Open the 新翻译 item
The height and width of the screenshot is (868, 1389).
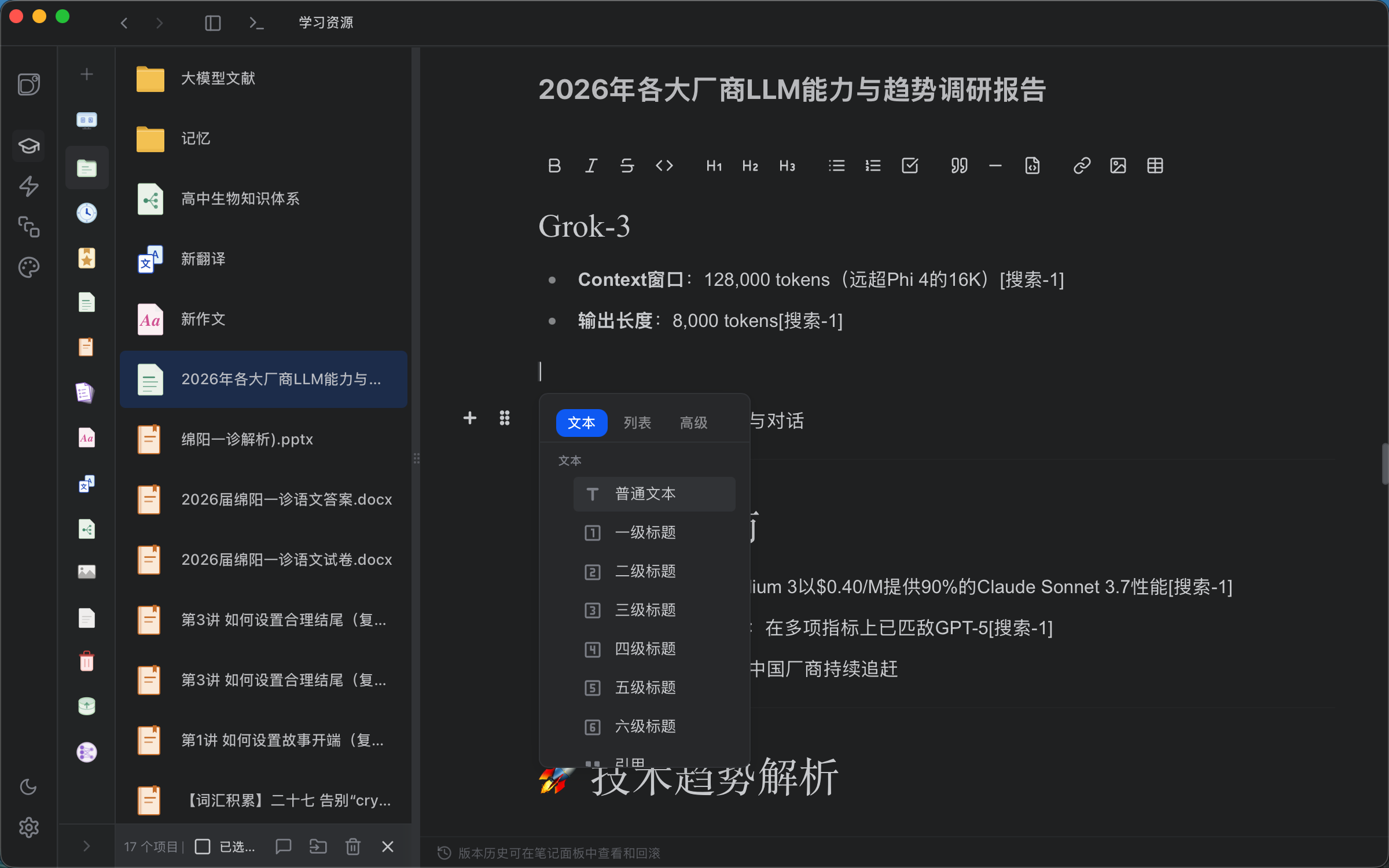263,259
